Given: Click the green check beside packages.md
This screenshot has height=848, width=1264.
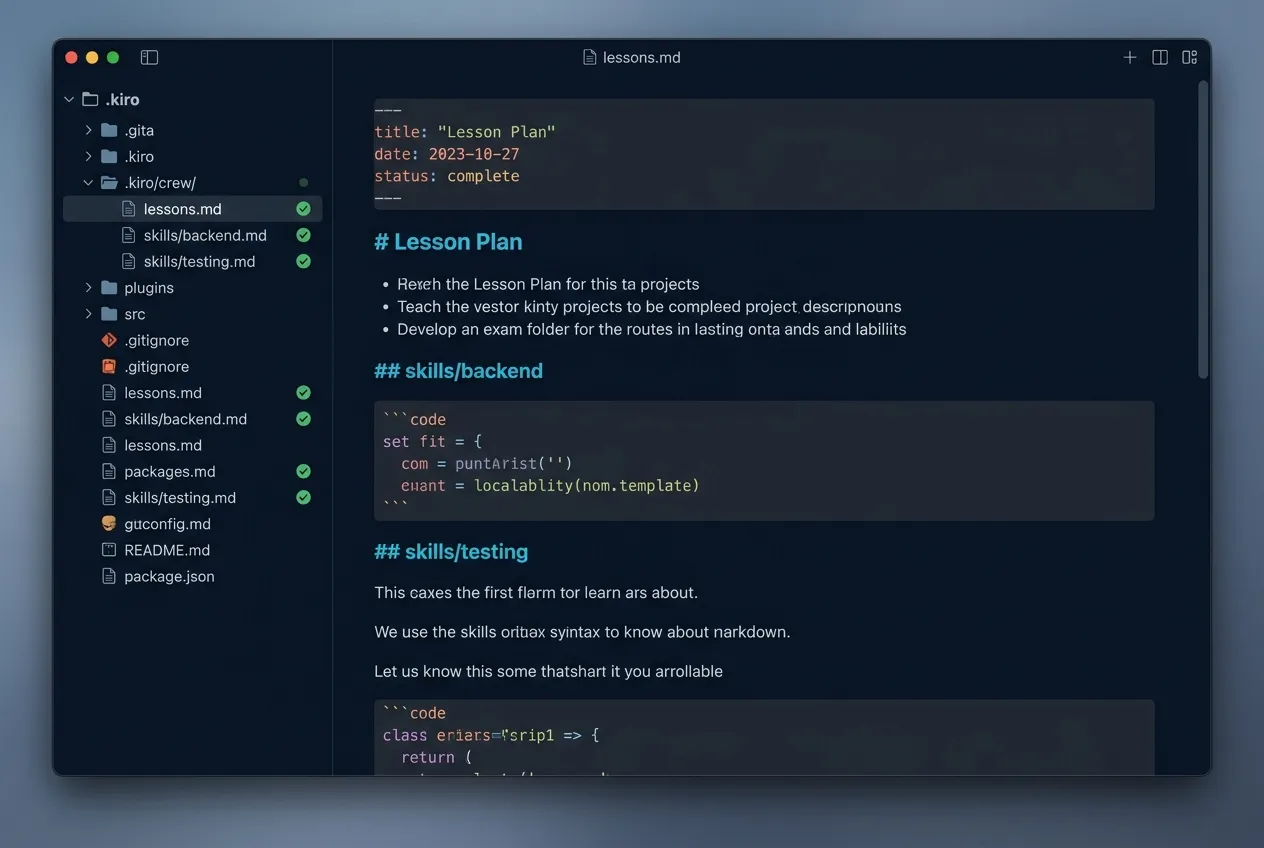Looking at the screenshot, I should click(303, 471).
